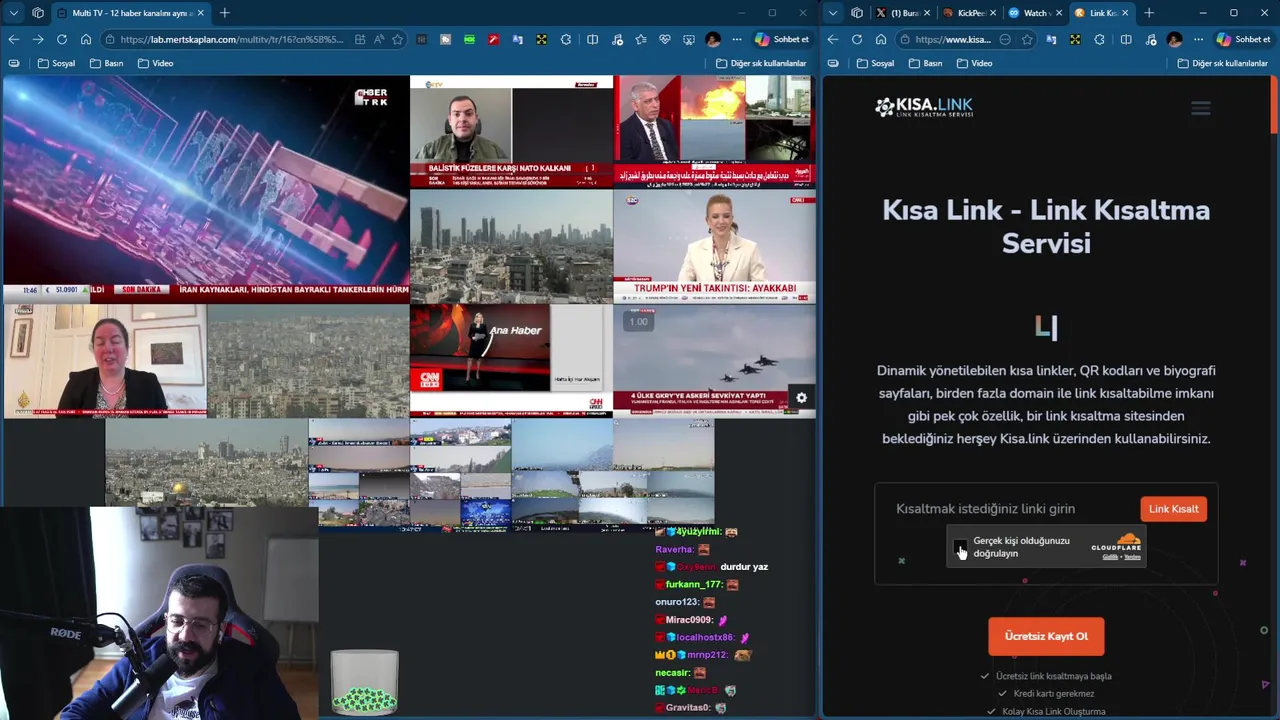Screen dimensions: 1280x720
Task: Open the Kisa.link hamburger menu
Action: pos(1200,108)
